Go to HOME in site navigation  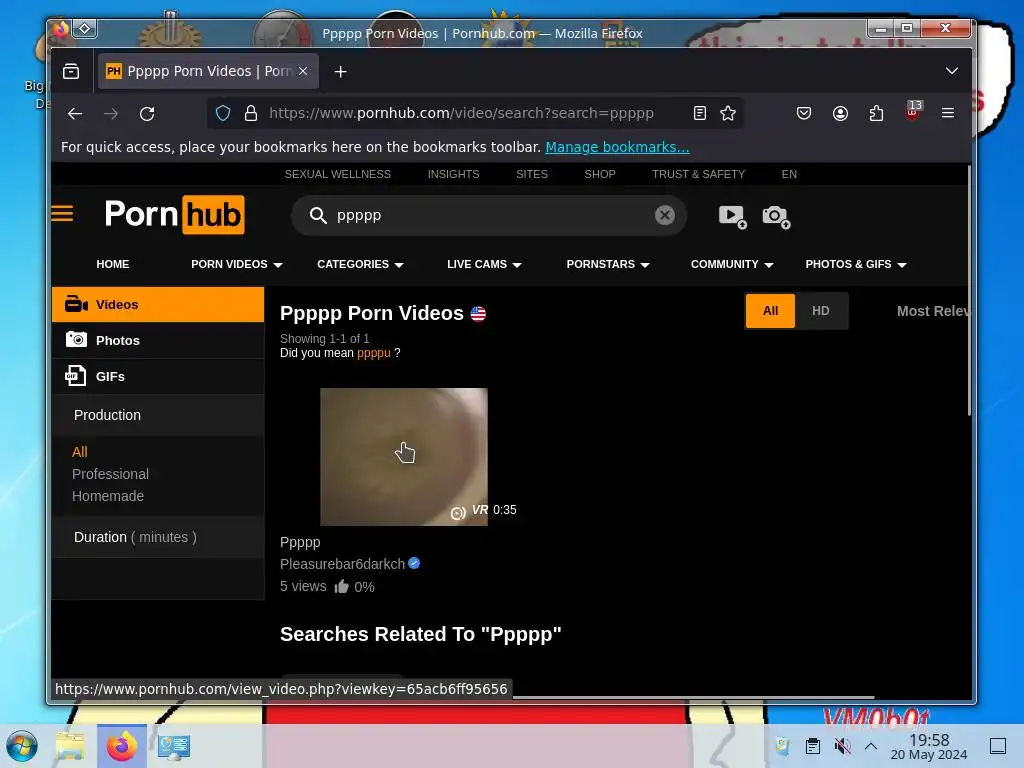pos(113,264)
